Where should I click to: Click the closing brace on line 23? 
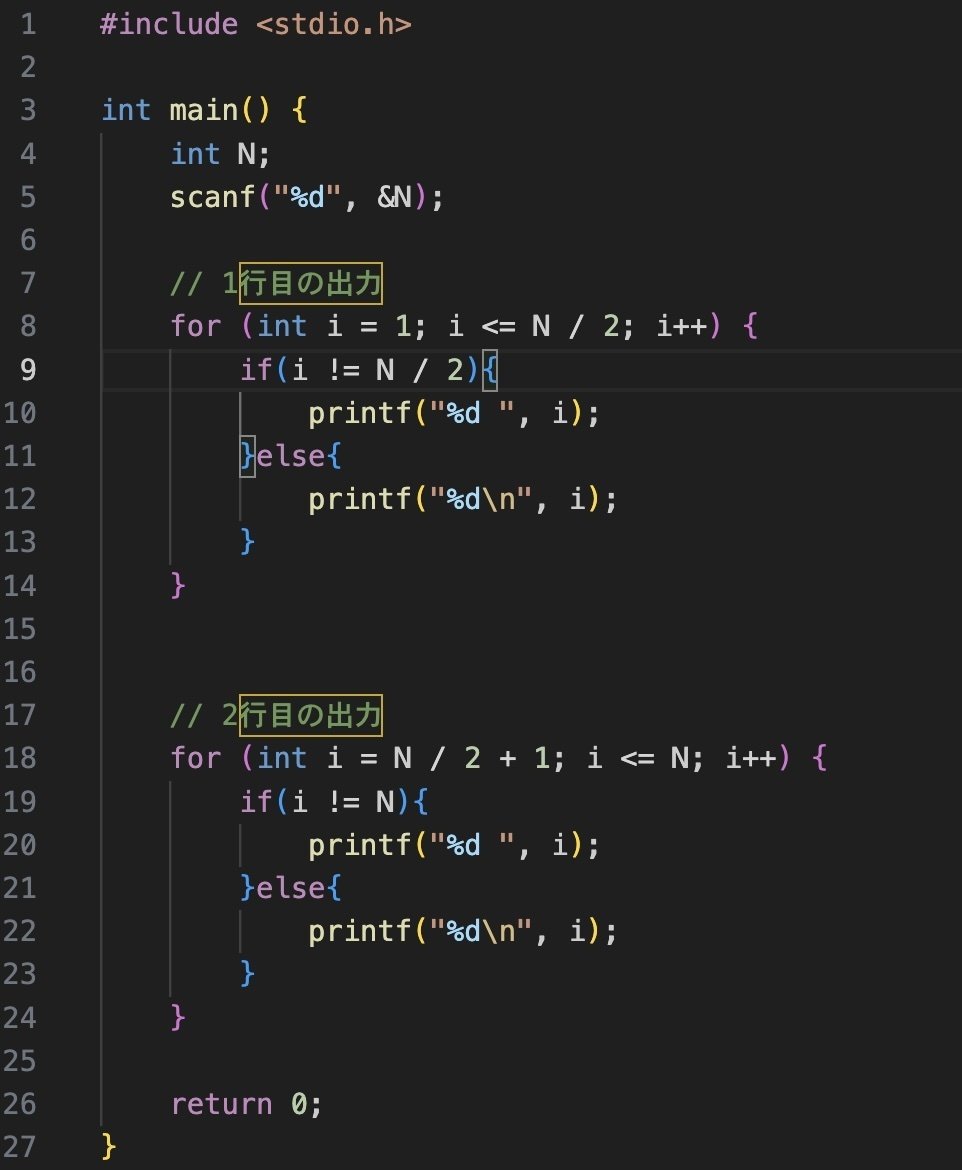point(248,974)
